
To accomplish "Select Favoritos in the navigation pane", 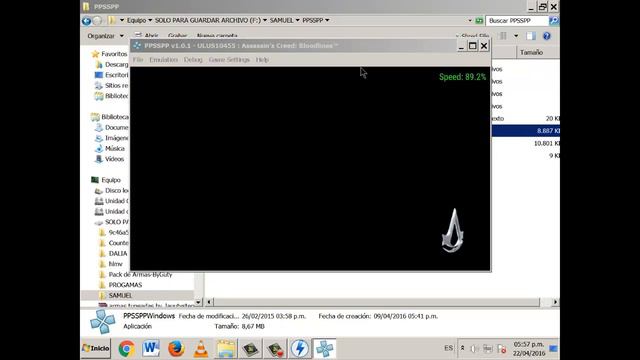I will [x=109, y=54].
